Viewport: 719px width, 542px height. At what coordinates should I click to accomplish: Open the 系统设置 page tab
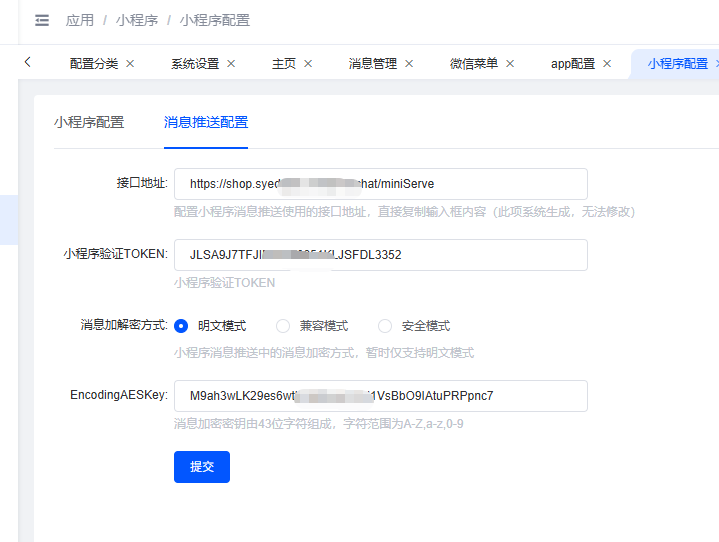tap(195, 63)
